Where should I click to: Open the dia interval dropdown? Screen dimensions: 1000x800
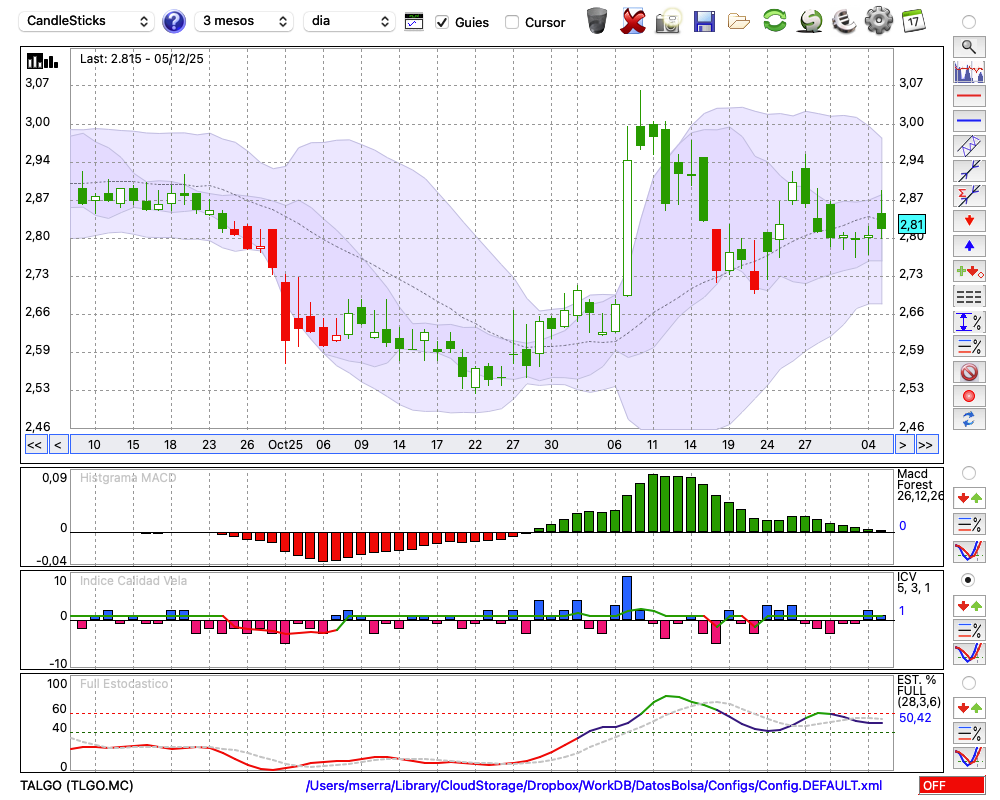point(350,21)
